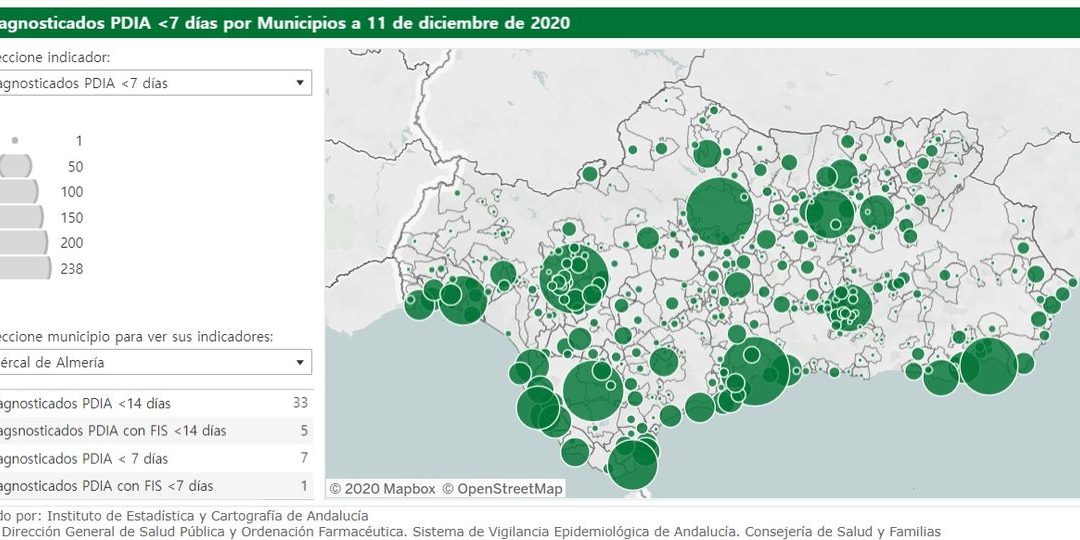Click the green dashboard title header bar
The image size is (1080, 540).
tap(540, 22)
